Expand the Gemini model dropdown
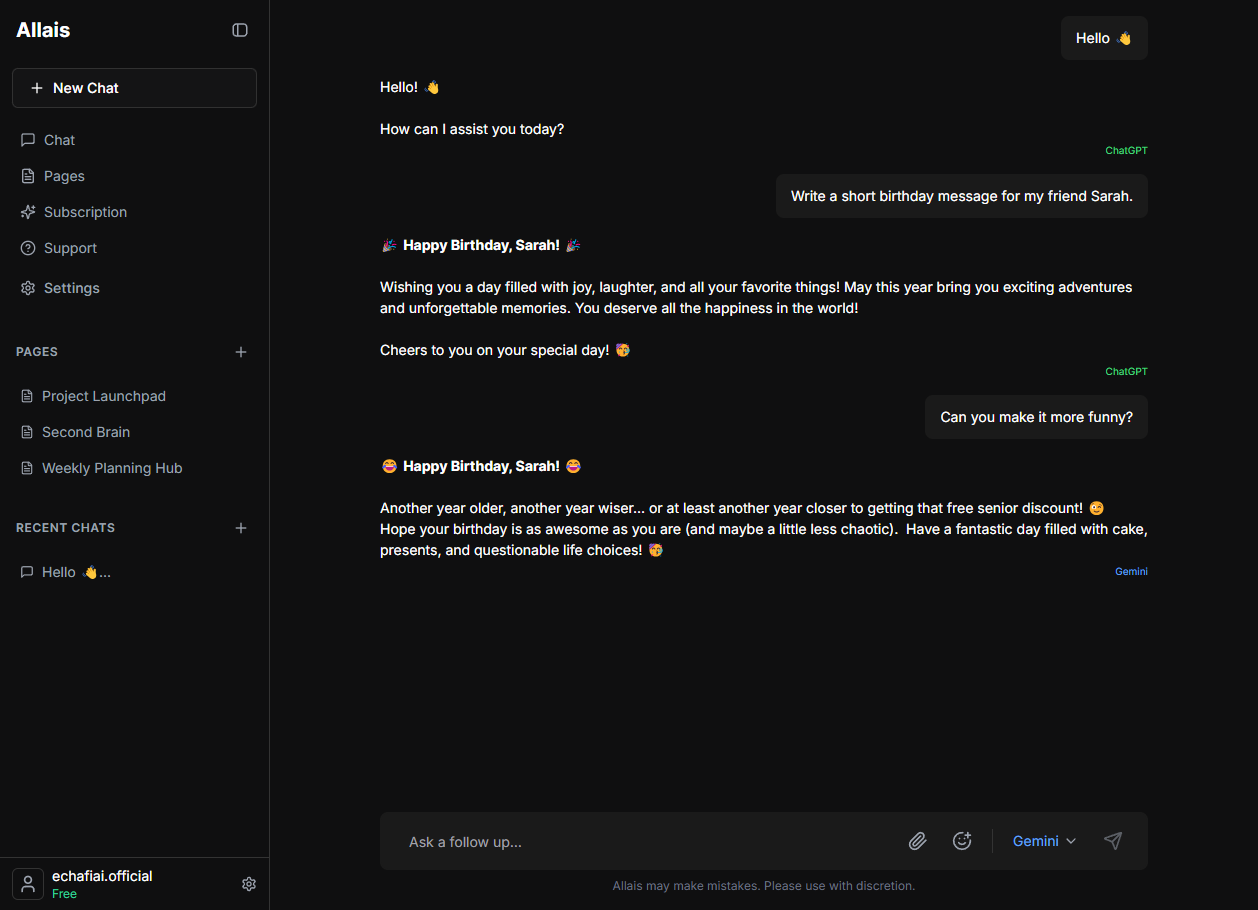 (1044, 841)
